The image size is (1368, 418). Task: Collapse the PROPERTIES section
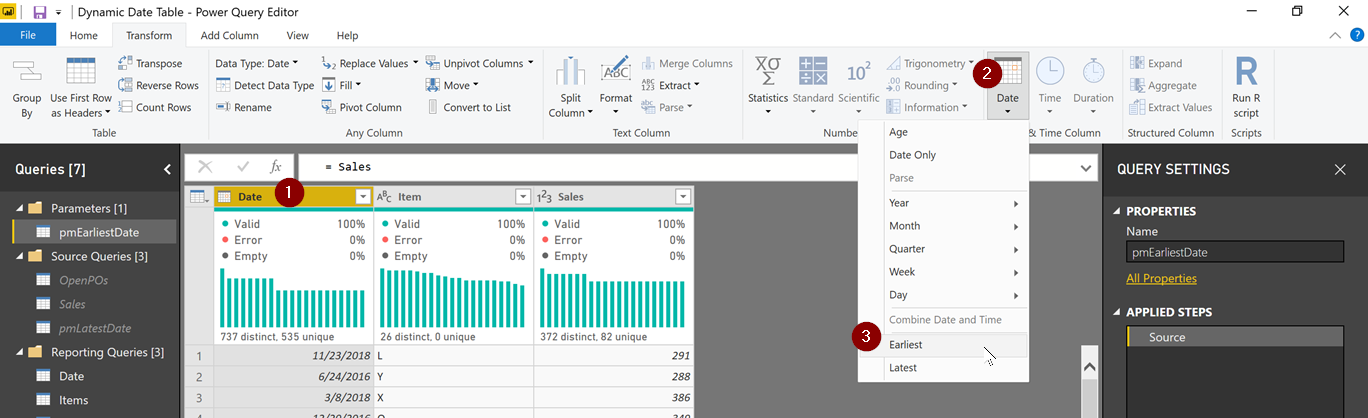point(1115,211)
